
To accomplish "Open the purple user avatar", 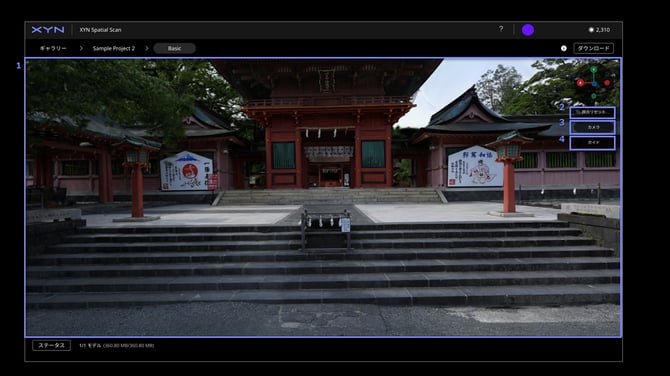I will point(528,30).
